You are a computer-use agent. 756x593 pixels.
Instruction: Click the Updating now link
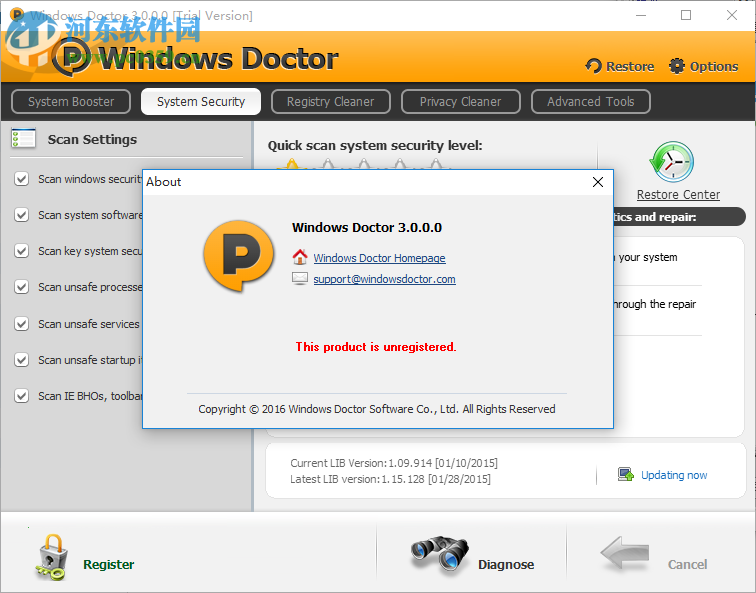point(674,475)
